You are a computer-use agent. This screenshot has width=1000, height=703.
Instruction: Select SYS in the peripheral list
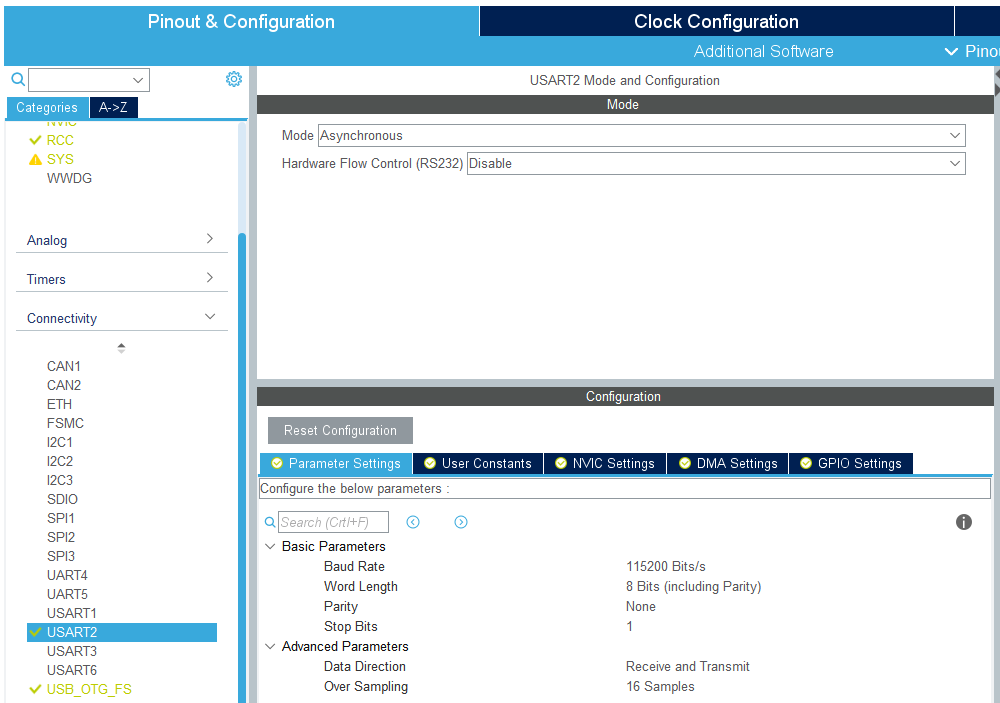tap(60, 159)
